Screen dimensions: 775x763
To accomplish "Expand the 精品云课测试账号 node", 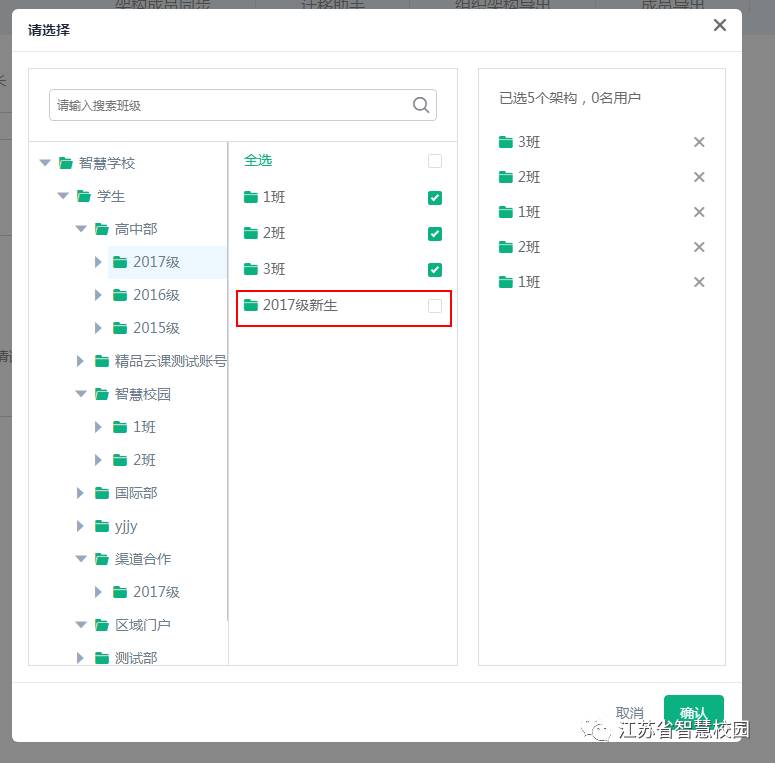I will 80,361.
